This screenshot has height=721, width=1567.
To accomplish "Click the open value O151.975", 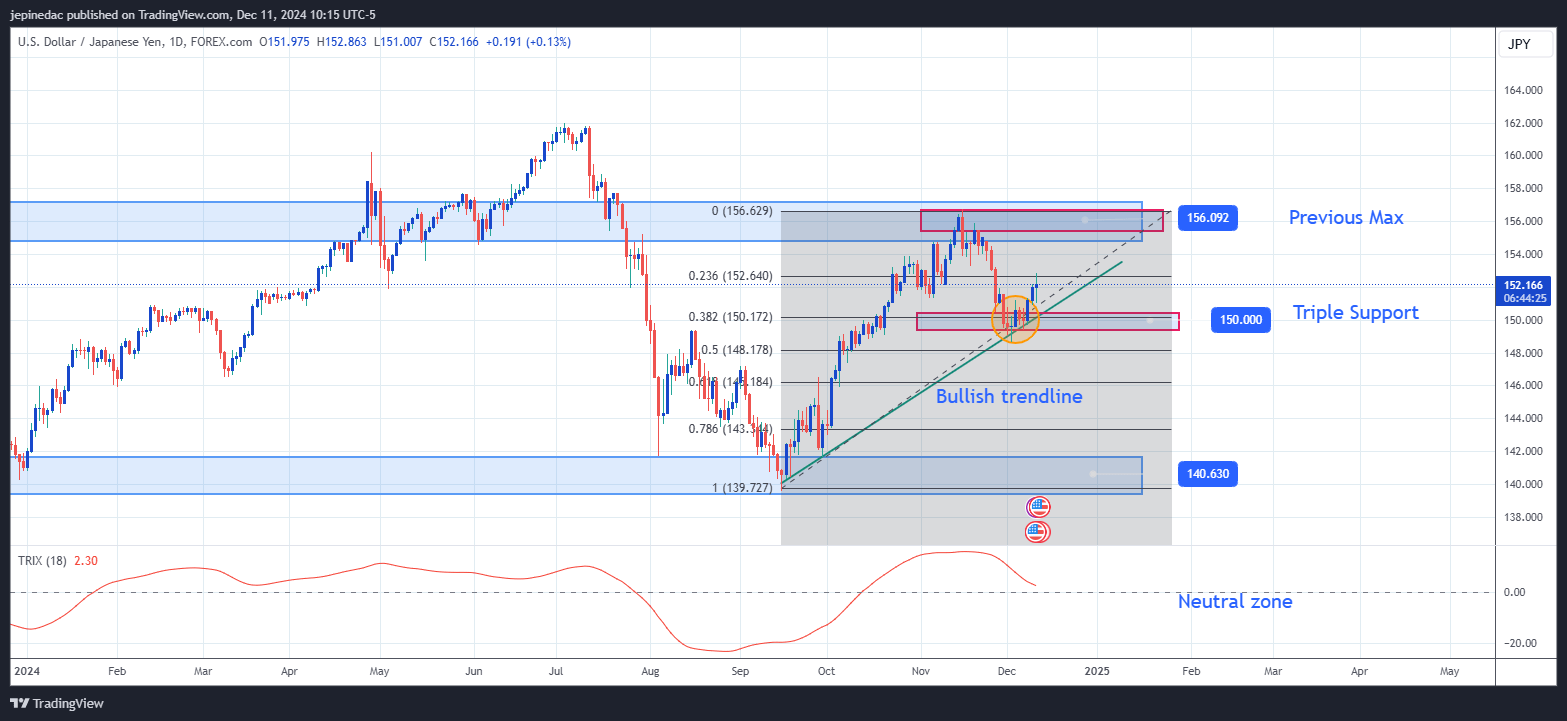I will 284,41.
